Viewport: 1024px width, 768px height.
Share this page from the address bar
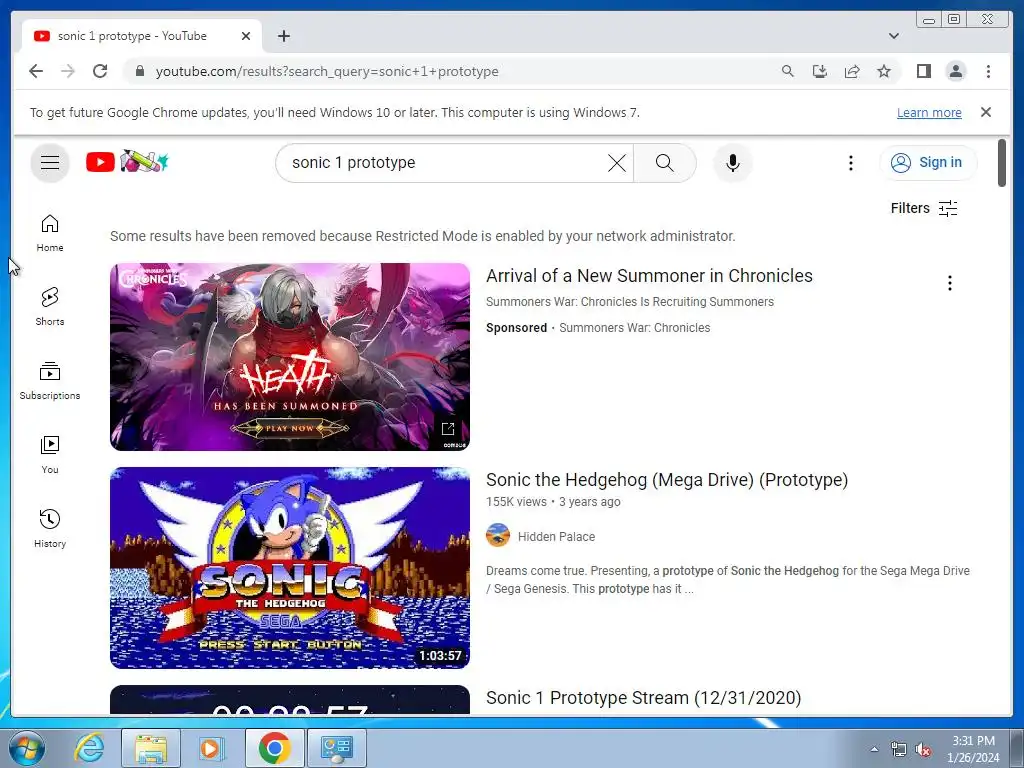pos(852,71)
